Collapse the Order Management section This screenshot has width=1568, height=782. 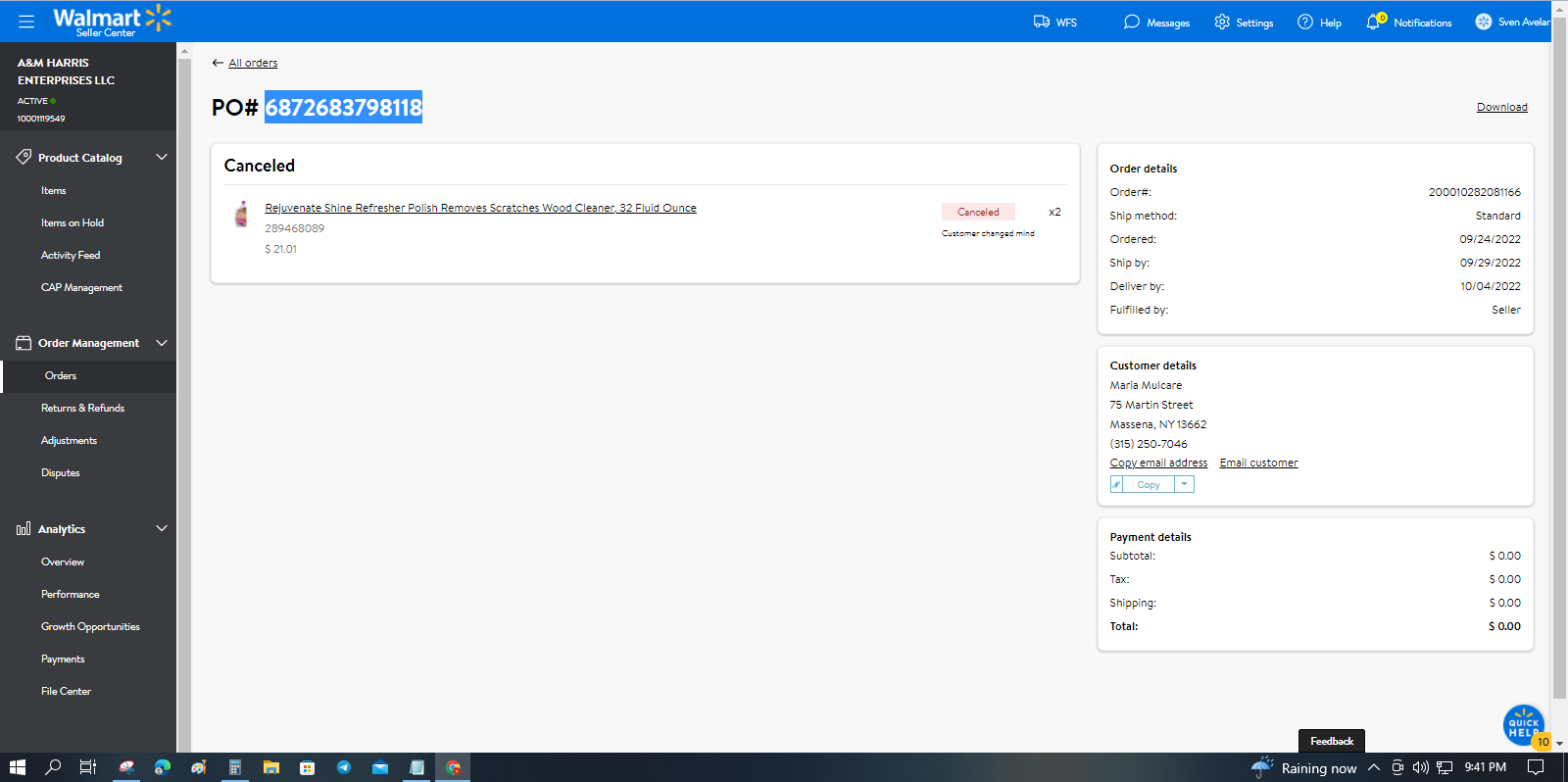point(162,342)
